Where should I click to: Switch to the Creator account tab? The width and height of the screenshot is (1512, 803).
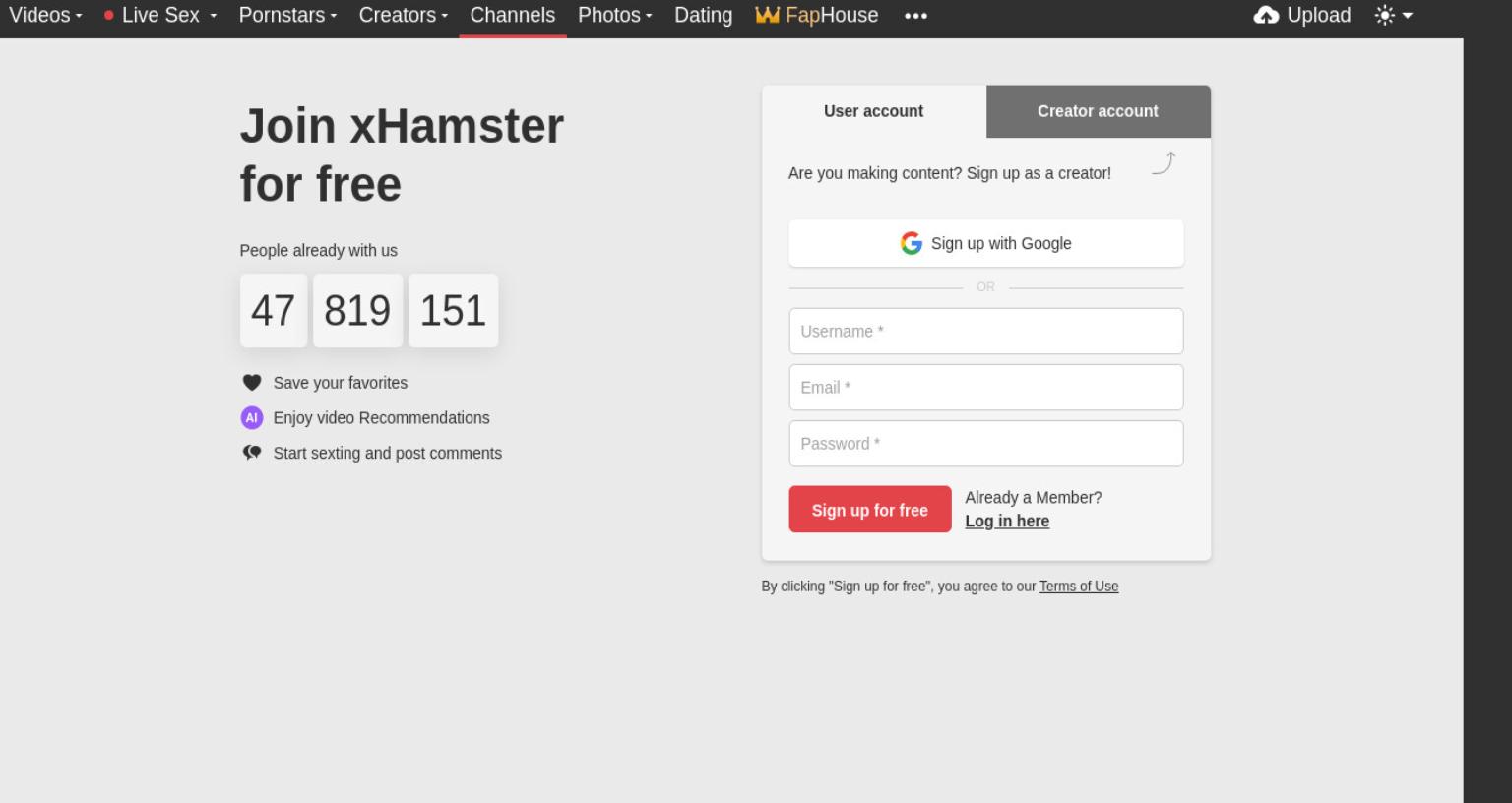point(1098,111)
